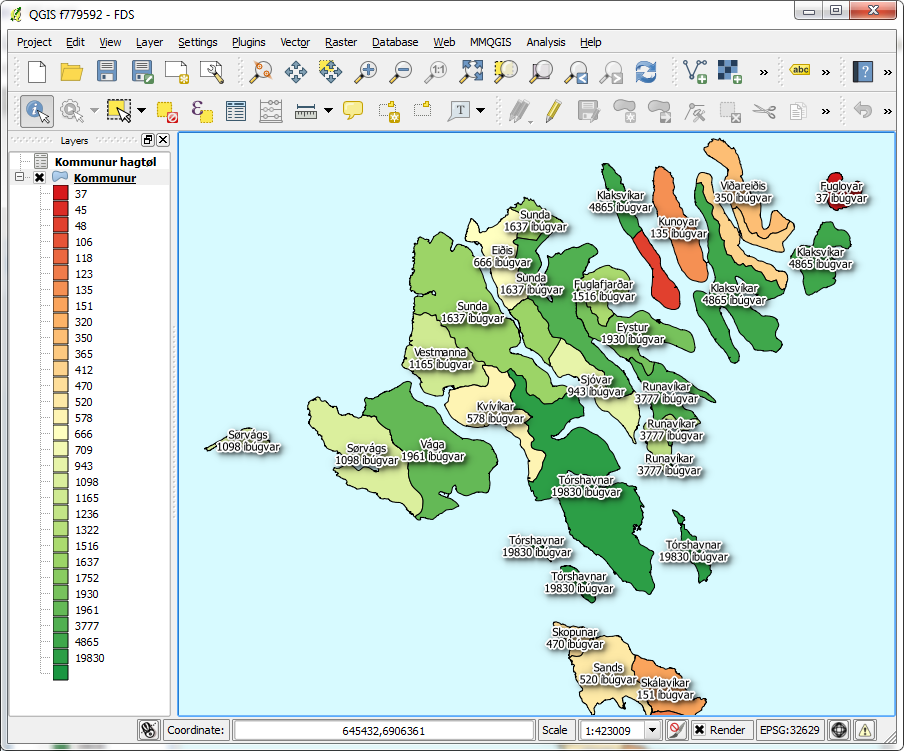Collapse the Kommunur layer tree
The width and height of the screenshot is (904, 751).
click(x=20, y=177)
